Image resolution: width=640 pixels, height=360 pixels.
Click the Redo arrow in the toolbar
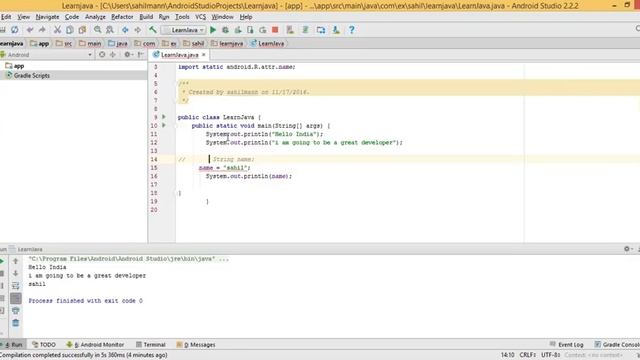[x=42, y=30]
